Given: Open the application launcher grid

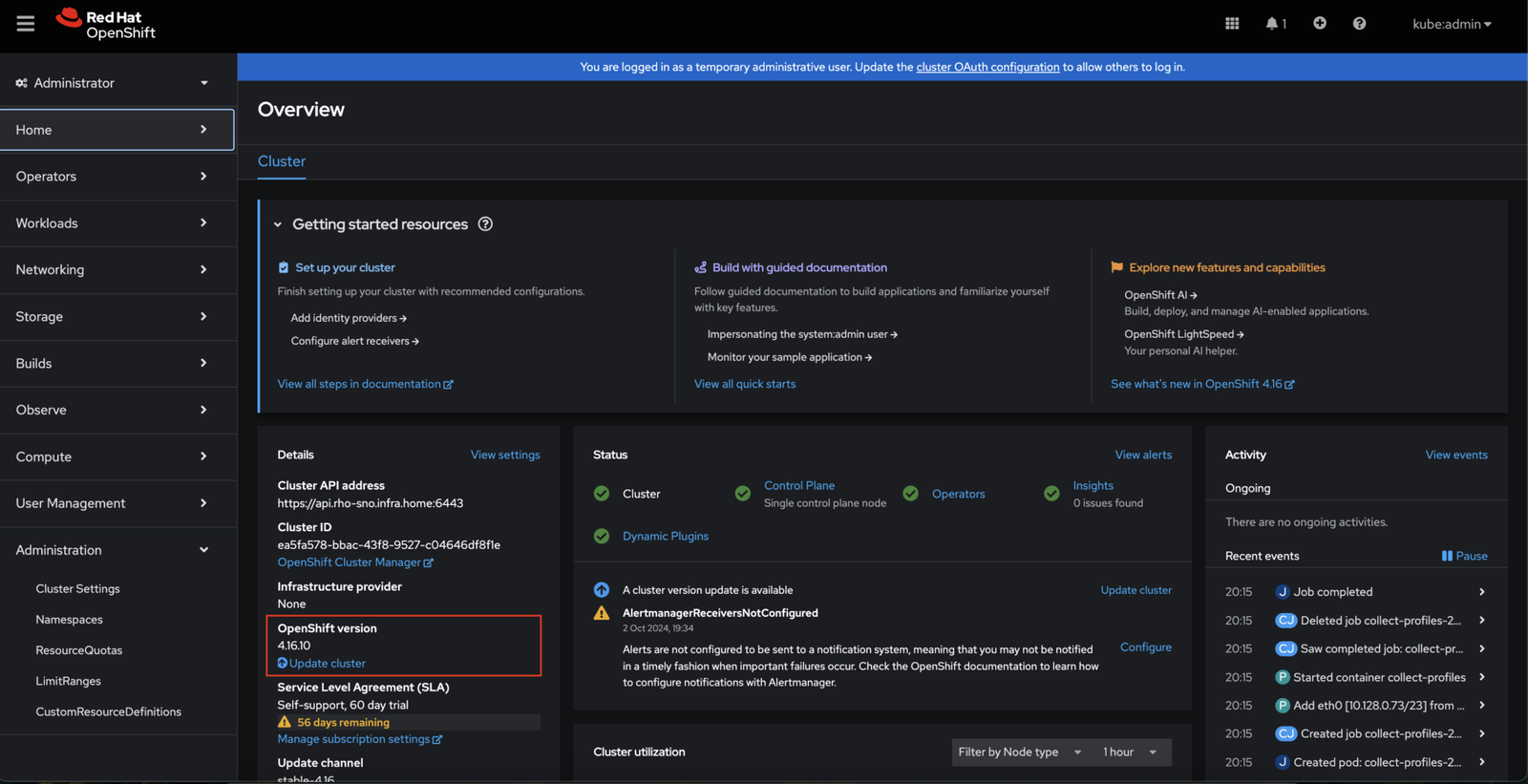Looking at the screenshot, I should tap(1232, 24).
